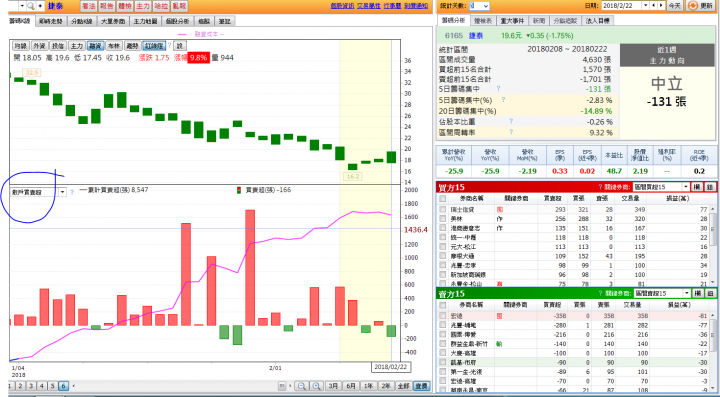Click the zoom-out magnifier under the chart
This screenshot has width=720, height=397.
[x=301, y=386]
